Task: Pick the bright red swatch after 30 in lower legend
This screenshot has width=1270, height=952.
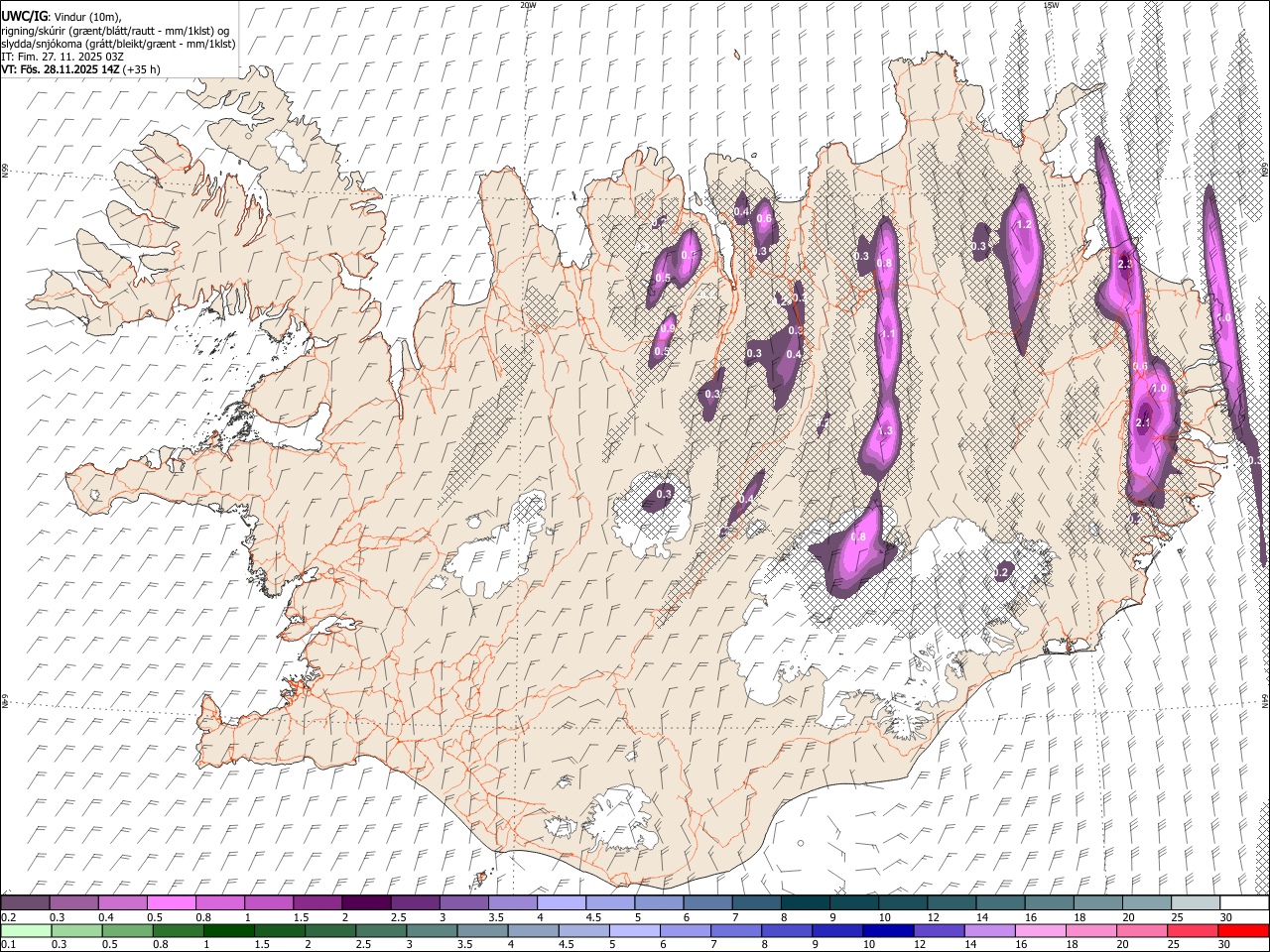Action: (1243, 931)
